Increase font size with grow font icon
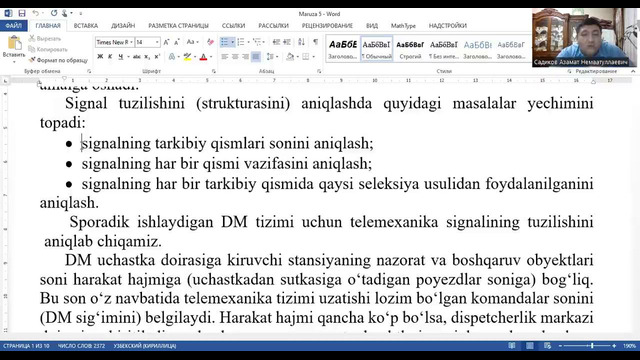The height and width of the screenshot is (360, 640). pos(166,42)
